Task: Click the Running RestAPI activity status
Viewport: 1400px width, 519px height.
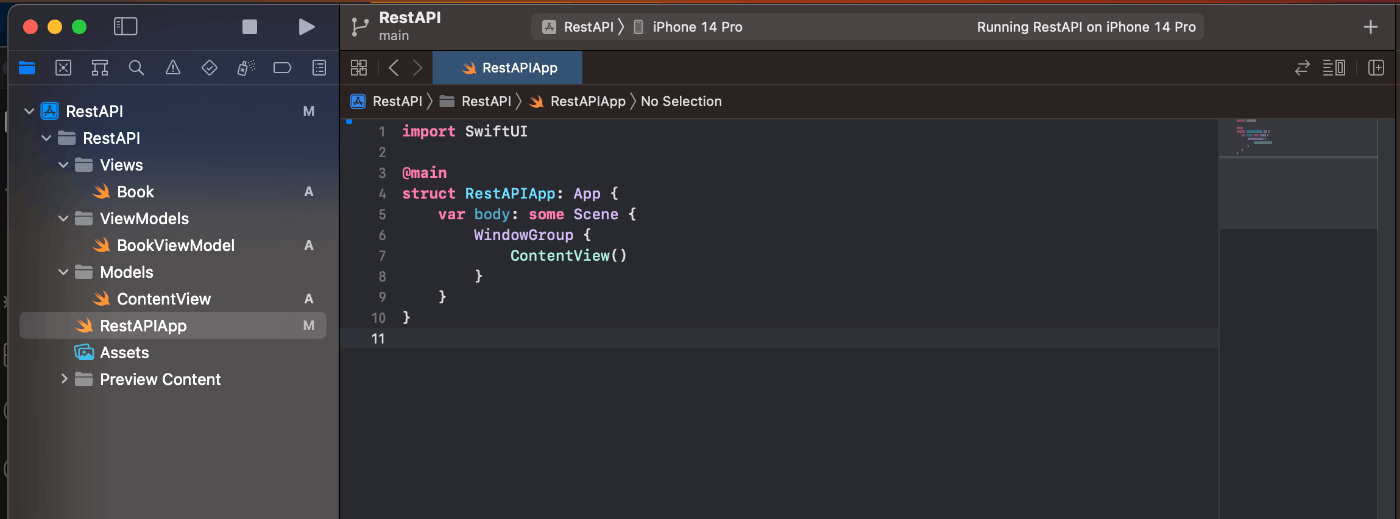Action: point(1086,27)
